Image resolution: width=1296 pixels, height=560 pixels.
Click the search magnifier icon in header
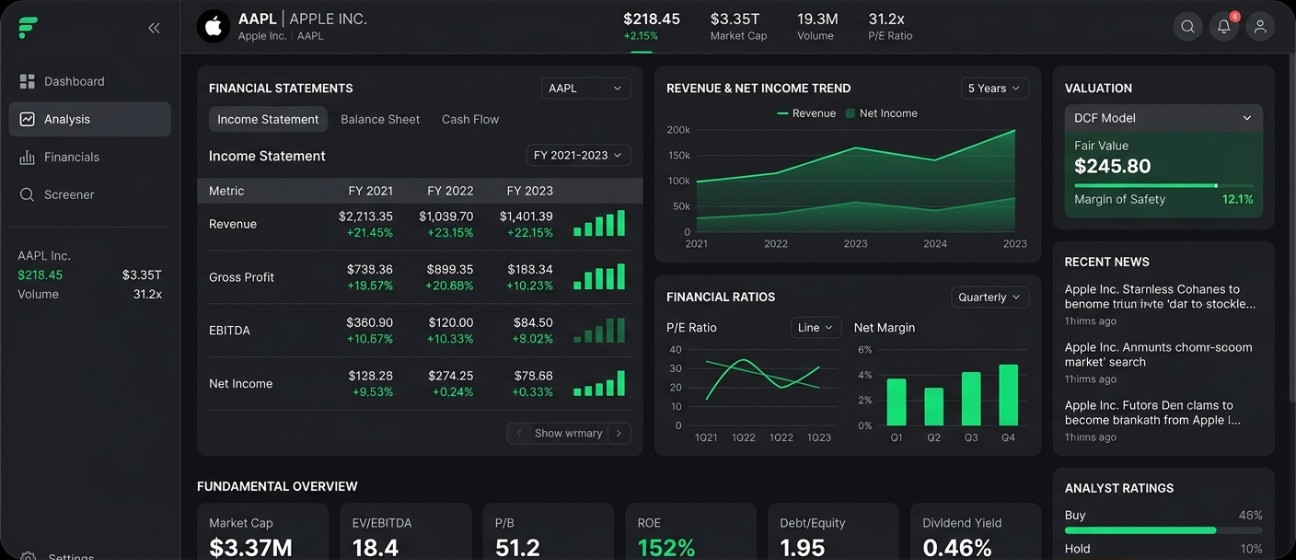(x=1187, y=27)
